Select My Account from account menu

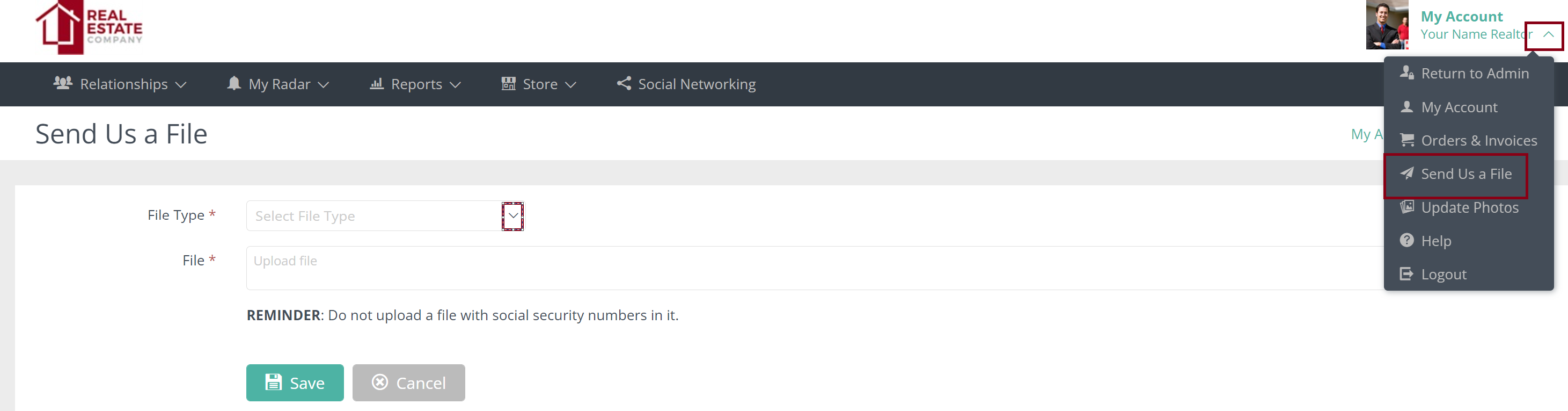1459,107
